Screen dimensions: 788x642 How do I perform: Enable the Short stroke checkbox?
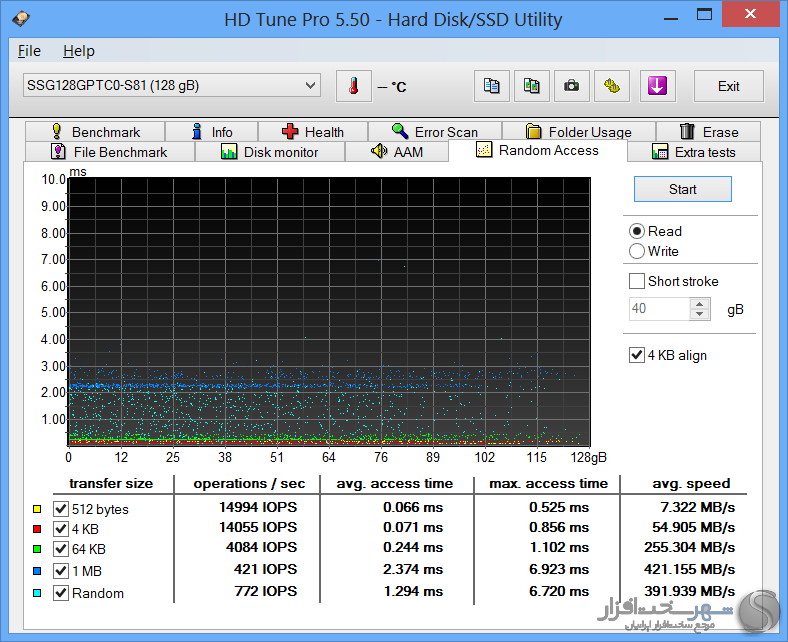[637, 281]
